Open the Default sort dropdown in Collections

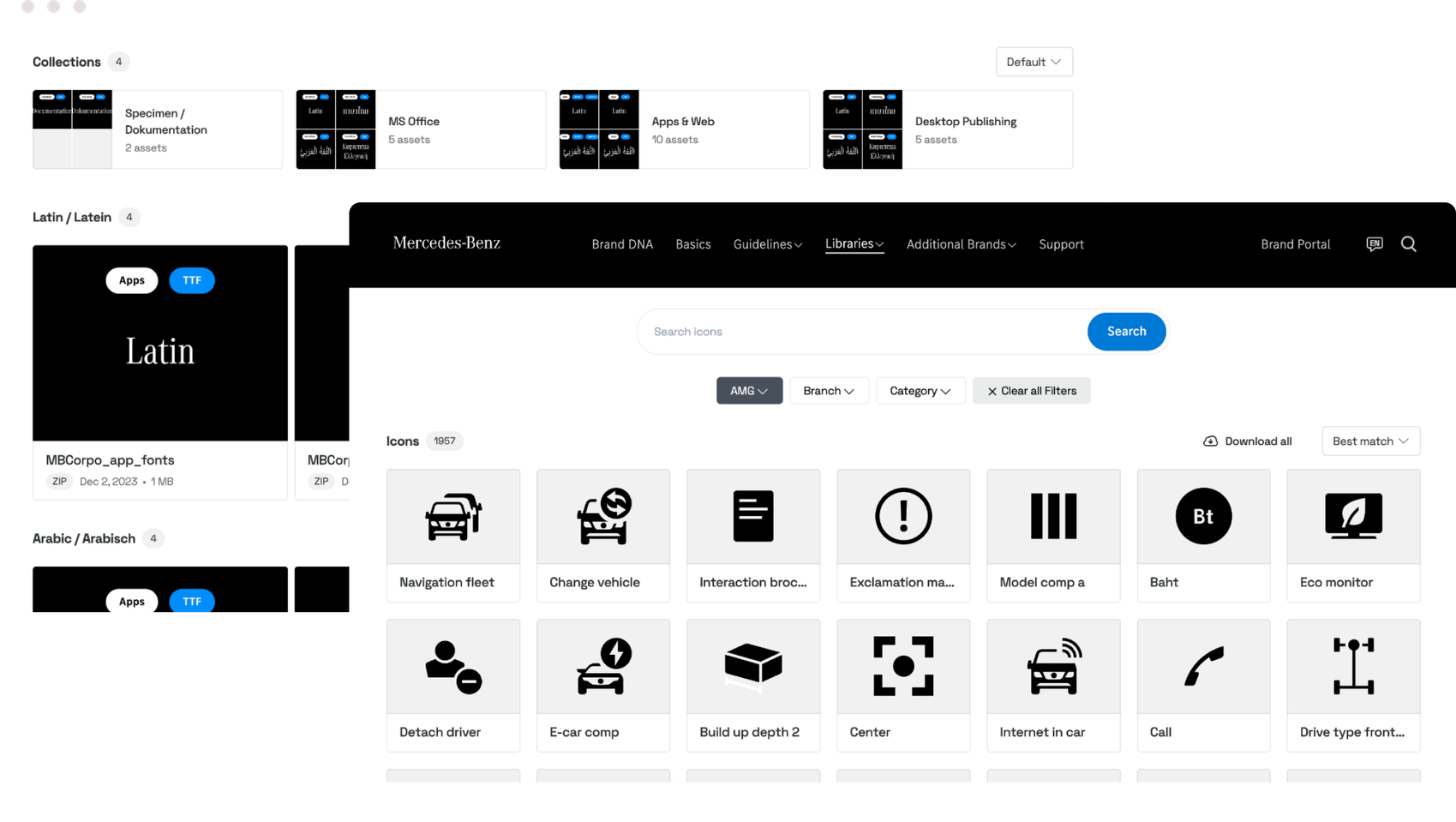[1034, 62]
